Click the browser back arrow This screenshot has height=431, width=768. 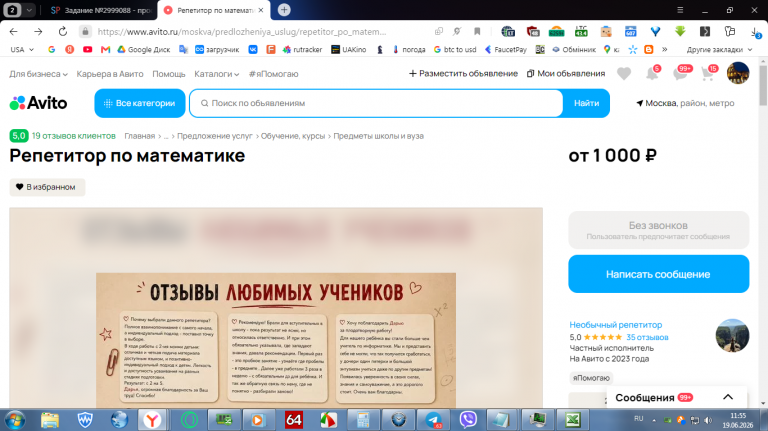(x=14, y=31)
